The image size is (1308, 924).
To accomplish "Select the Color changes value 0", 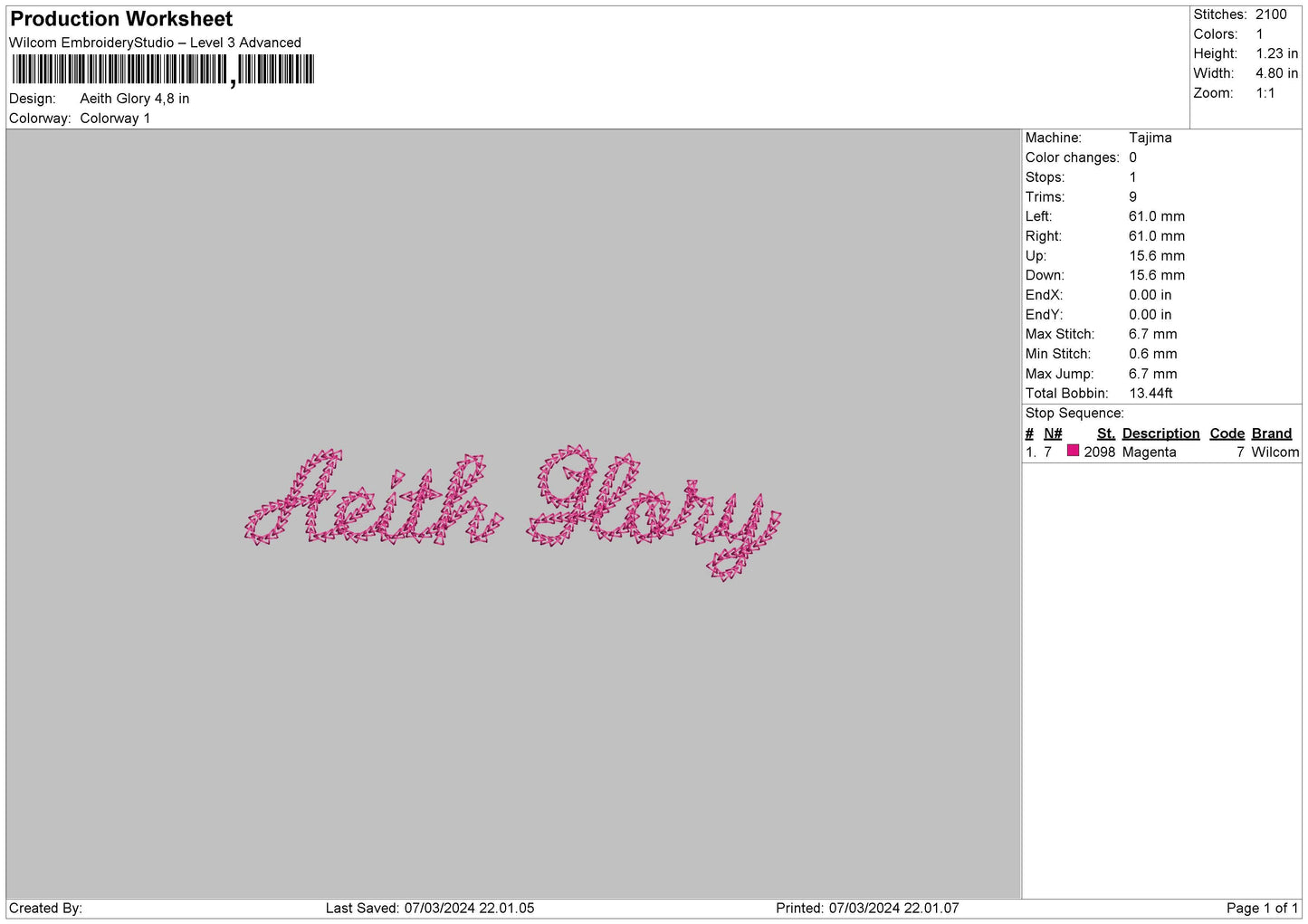I will pyautogui.click(x=1132, y=157).
